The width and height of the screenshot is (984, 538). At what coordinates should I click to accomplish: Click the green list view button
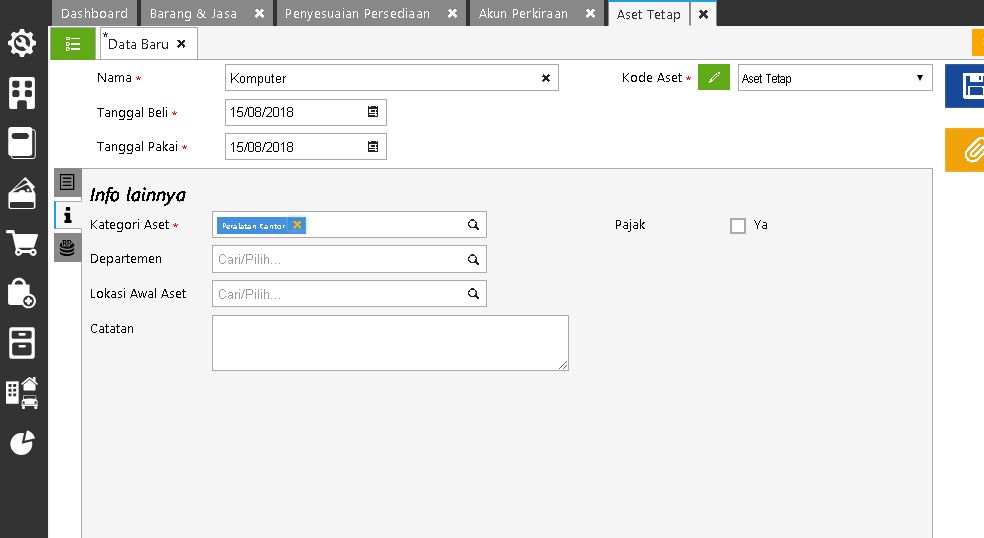click(73, 44)
